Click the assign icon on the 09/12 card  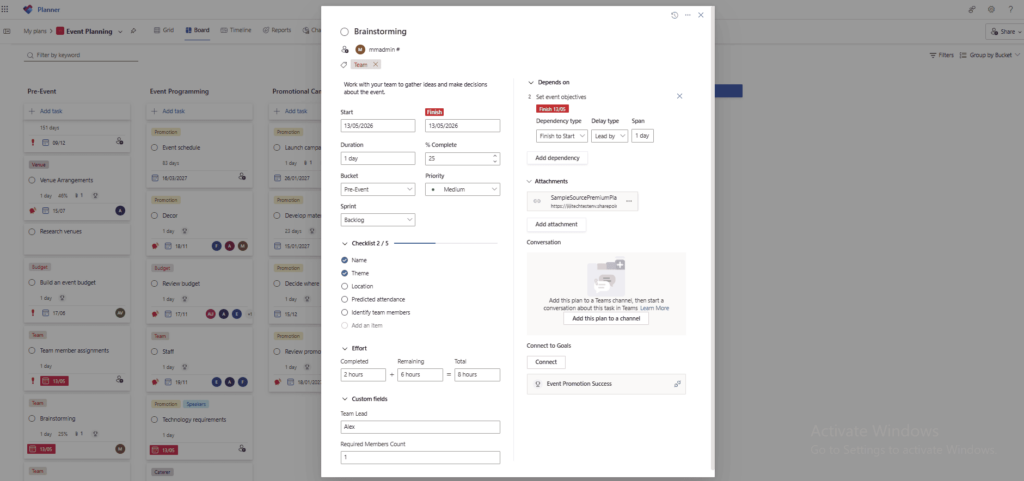pos(120,141)
